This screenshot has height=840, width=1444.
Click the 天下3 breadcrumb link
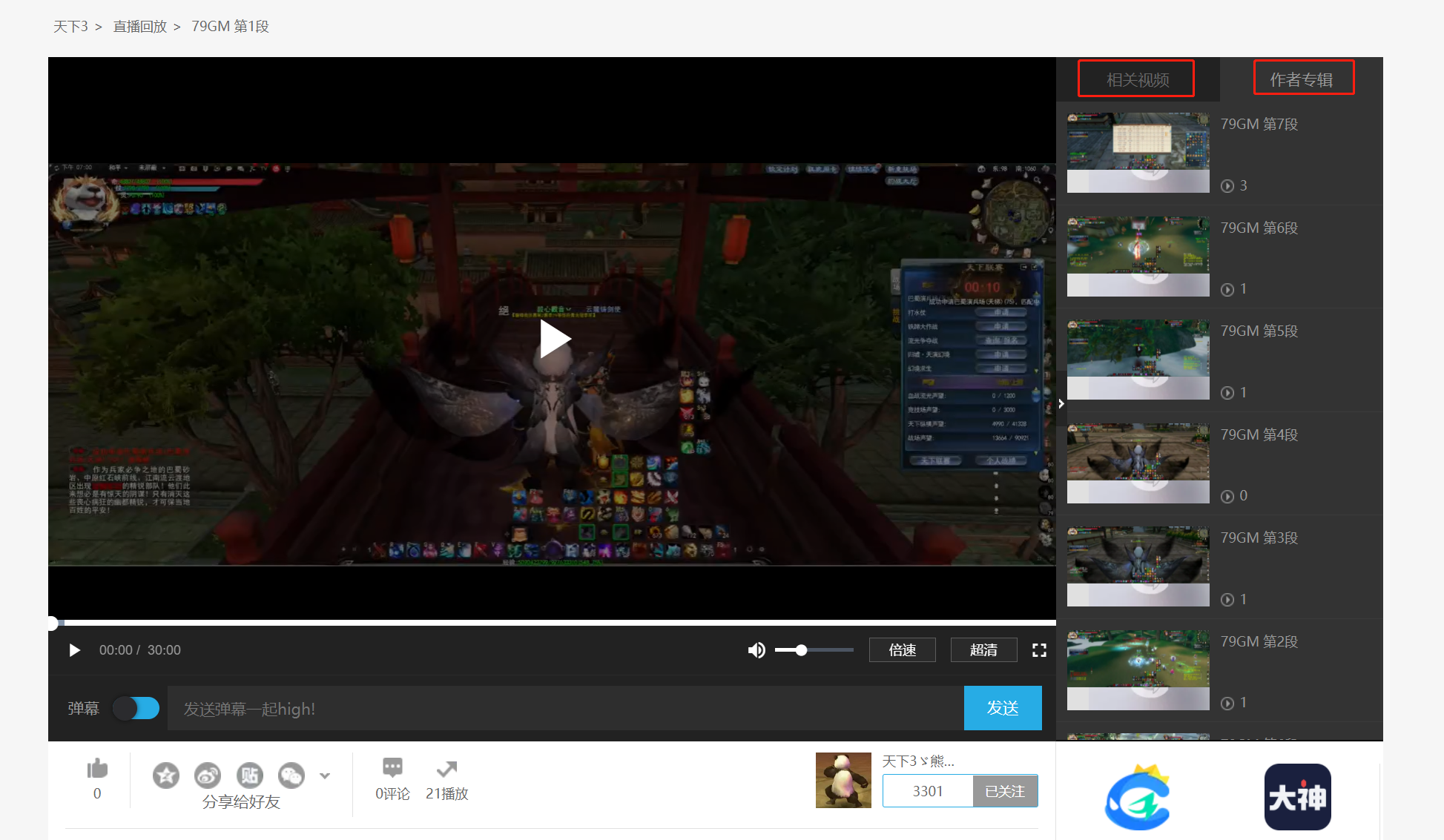click(70, 26)
